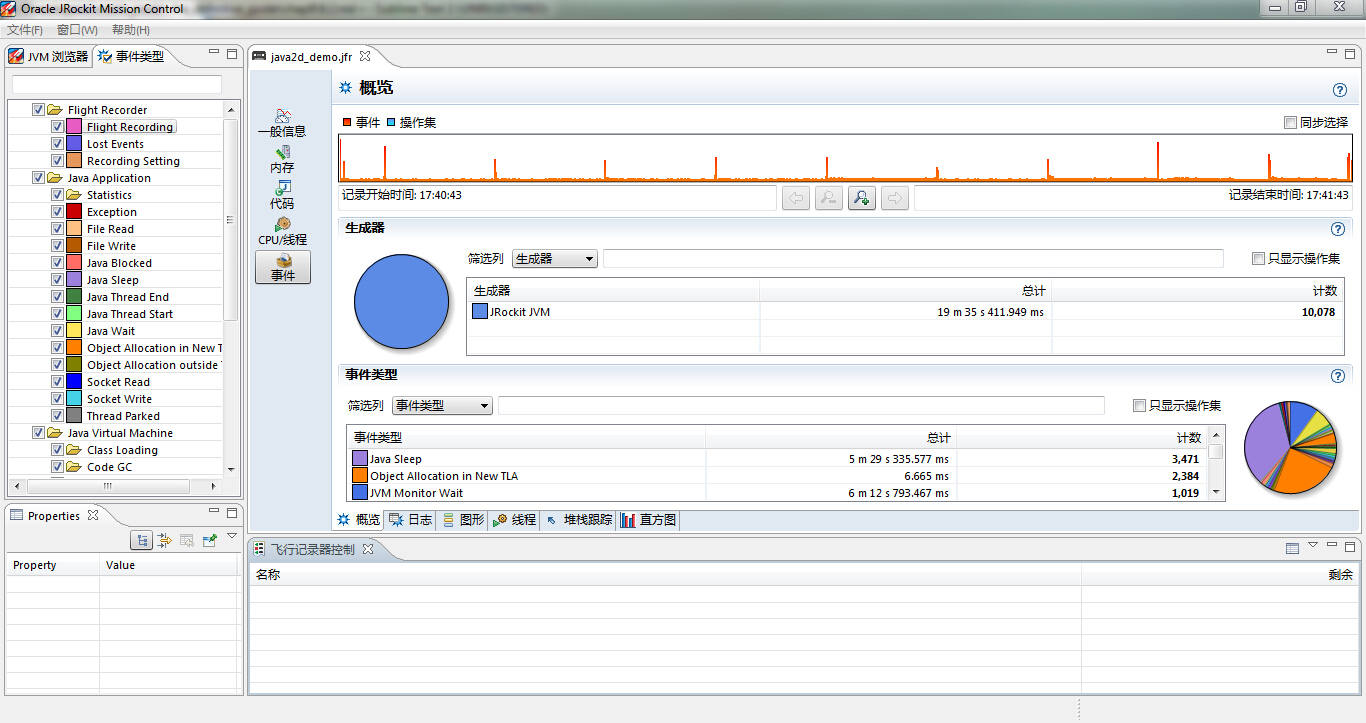The image size is (1366, 723).
Task: Click the zoom in magnifier on timeline
Action: tap(861, 198)
